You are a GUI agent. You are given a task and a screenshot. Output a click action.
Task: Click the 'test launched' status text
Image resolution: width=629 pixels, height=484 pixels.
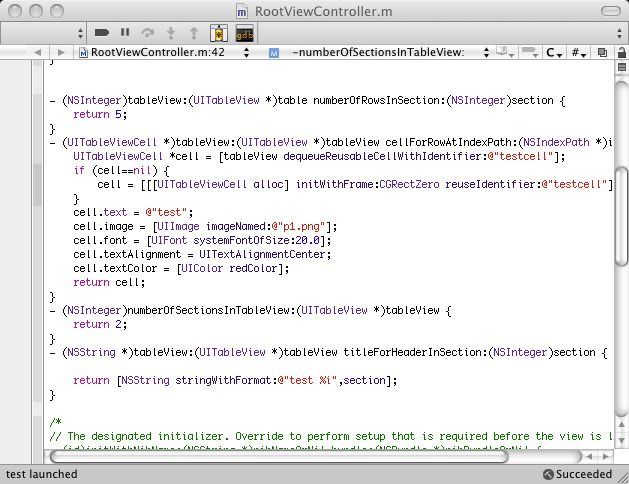(x=41, y=474)
